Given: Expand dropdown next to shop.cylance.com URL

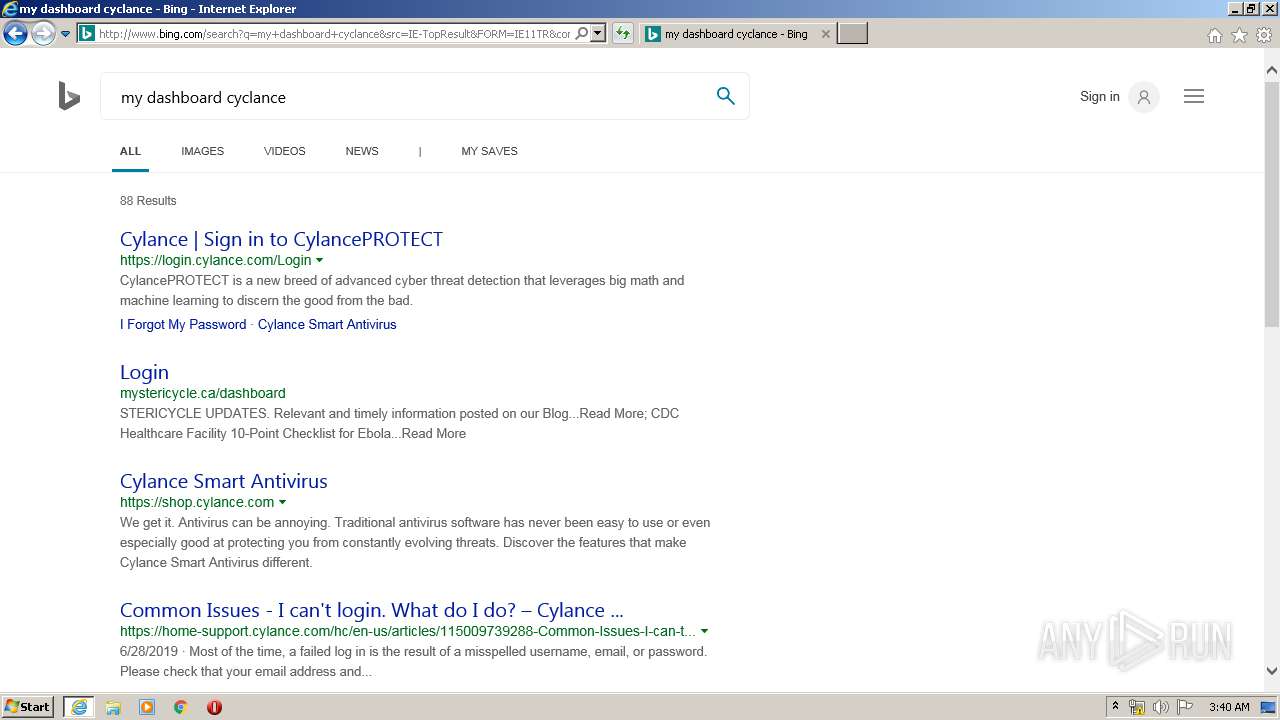Looking at the screenshot, I should point(282,503).
